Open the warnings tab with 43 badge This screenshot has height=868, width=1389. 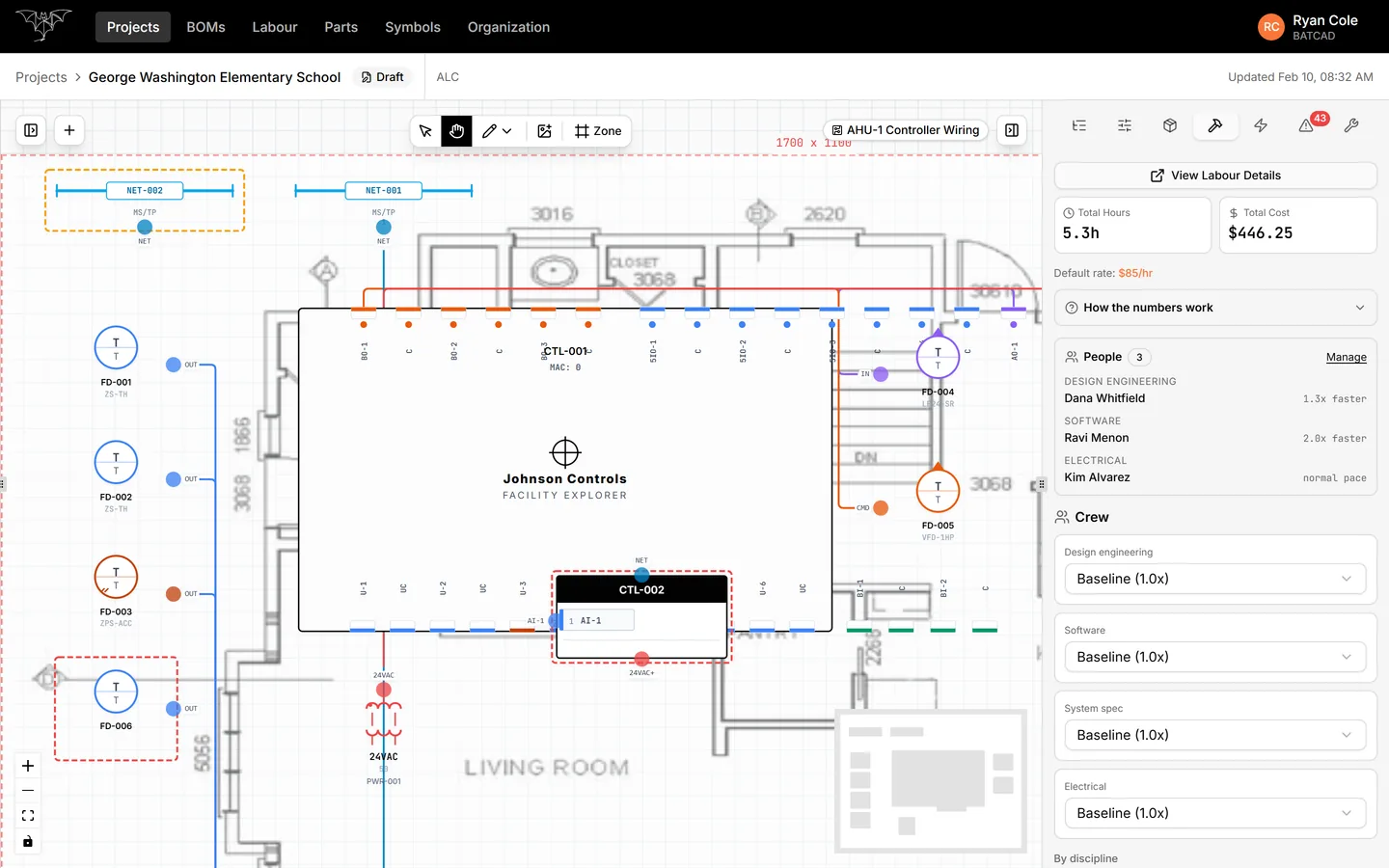[x=1308, y=124]
